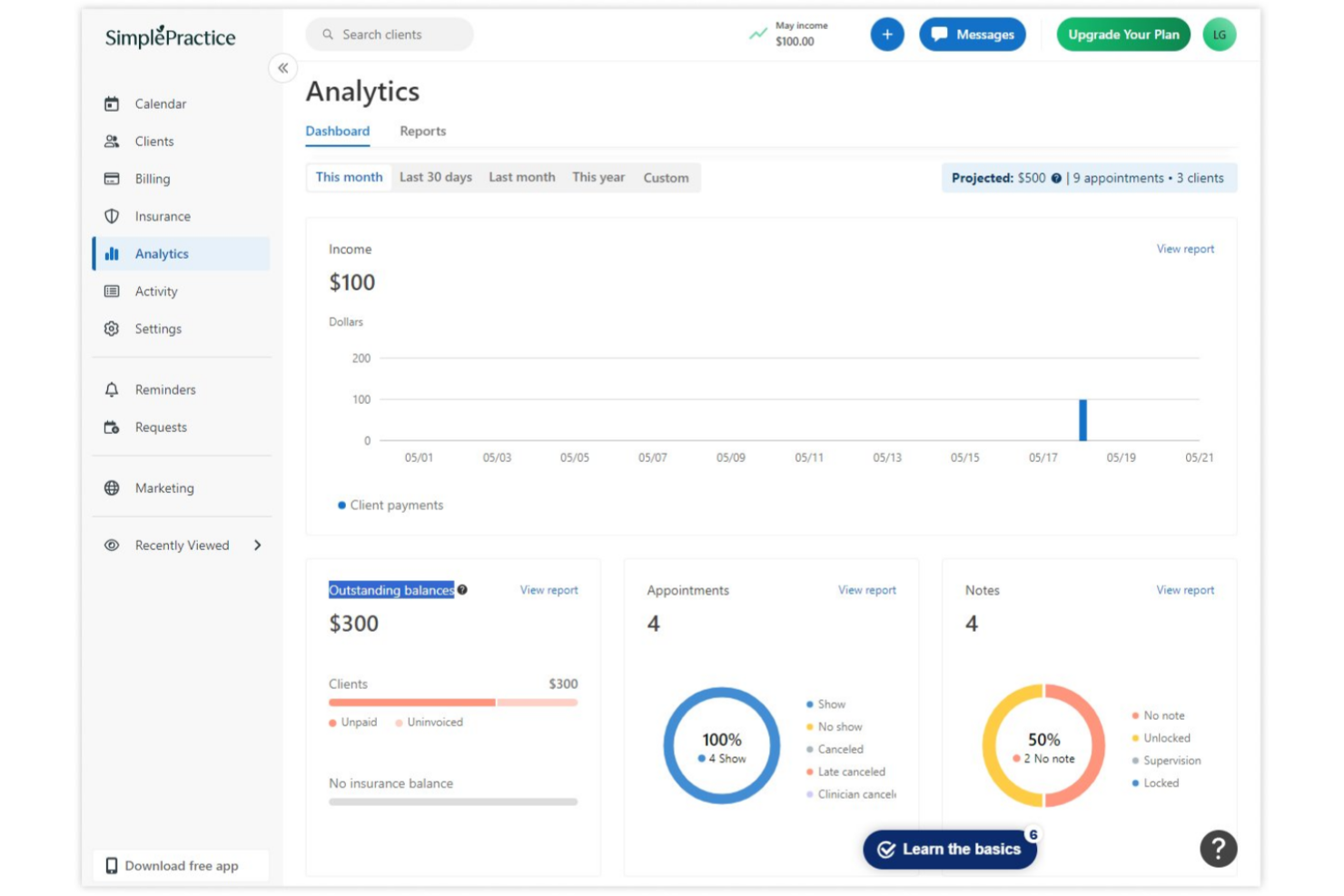This screenshot has width=1344, height=896.
Task: Open the Marketing globe icon
Action: 112,488
